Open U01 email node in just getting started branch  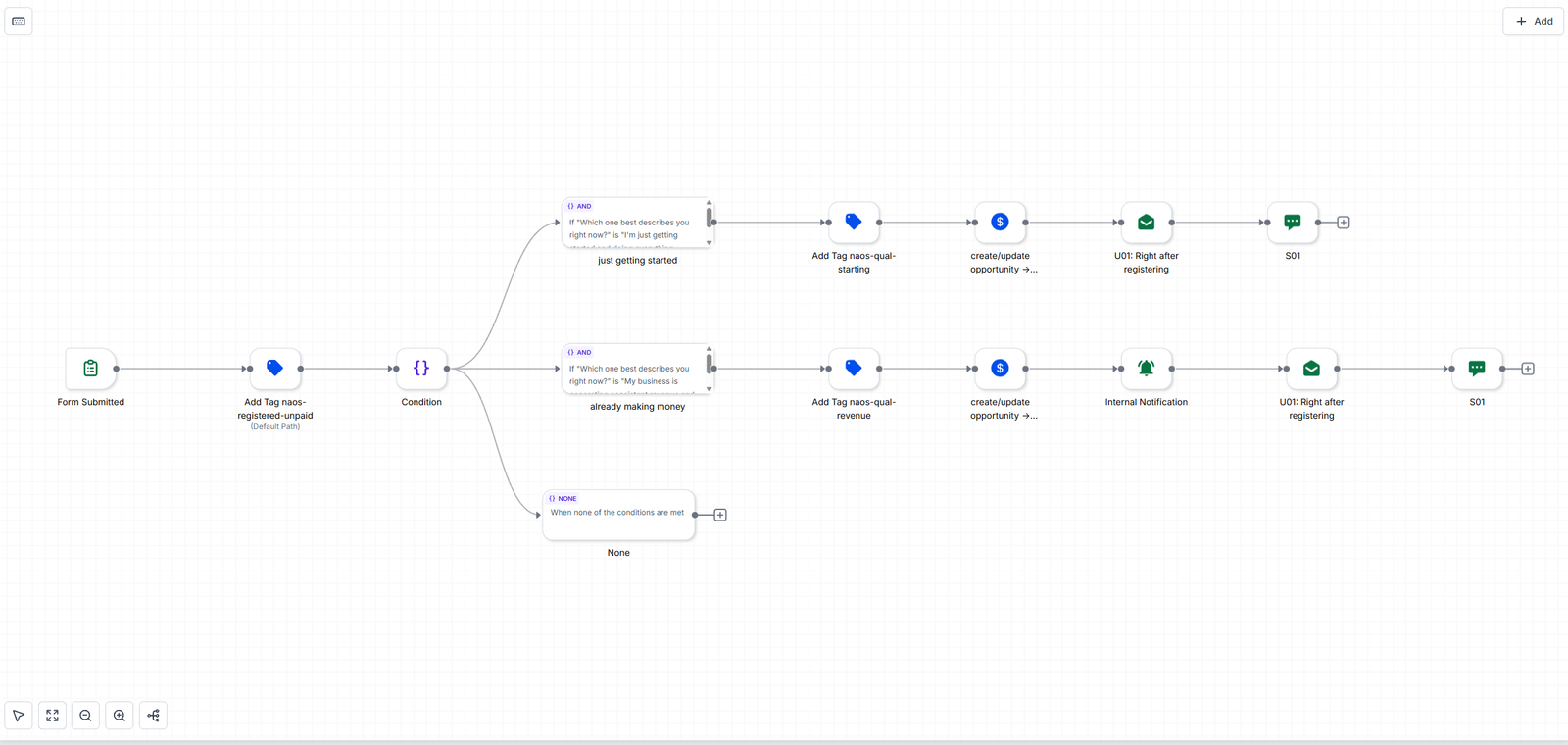click(x=1147, y=223)
